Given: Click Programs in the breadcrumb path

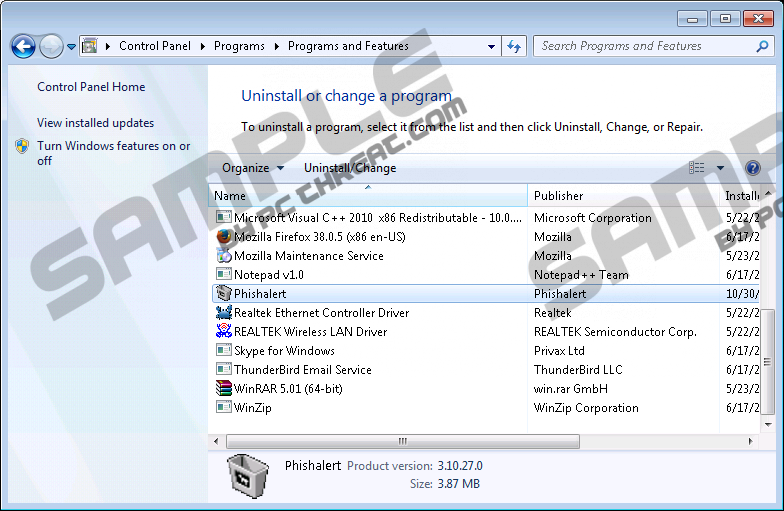Looking at the screenshot, I should 239,46.
